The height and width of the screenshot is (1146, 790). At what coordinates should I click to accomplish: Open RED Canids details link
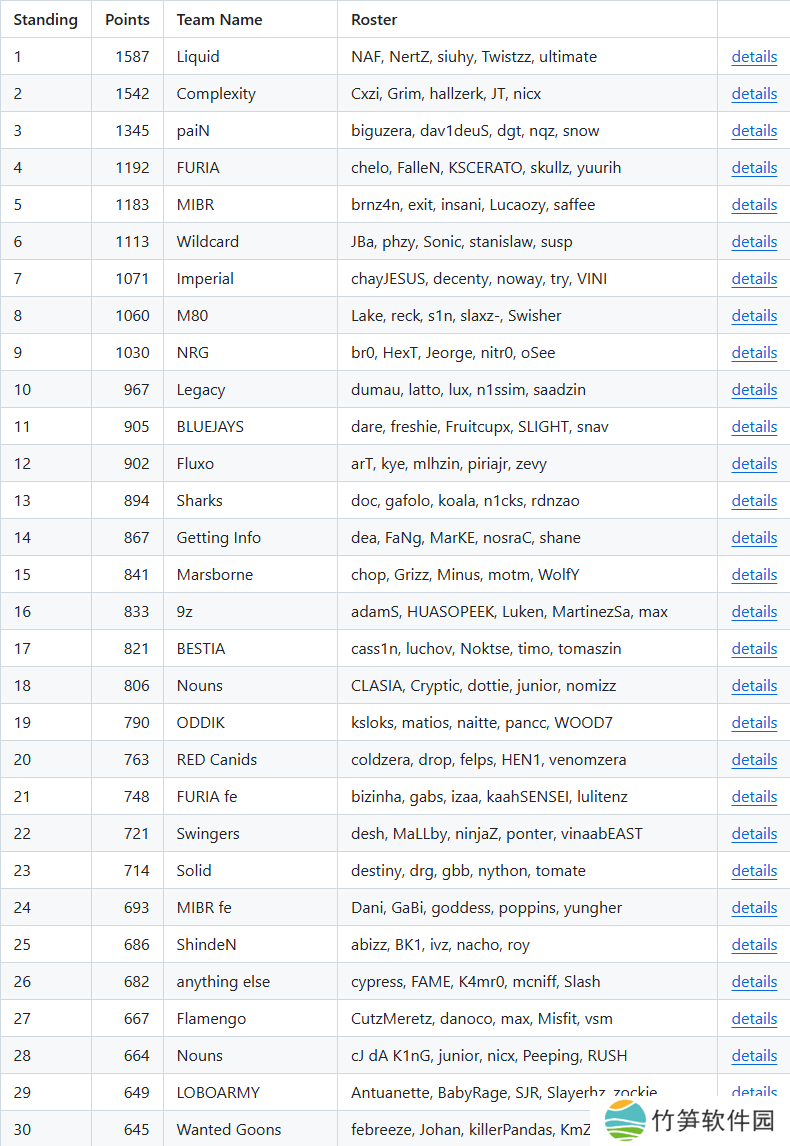pos(754,760)
